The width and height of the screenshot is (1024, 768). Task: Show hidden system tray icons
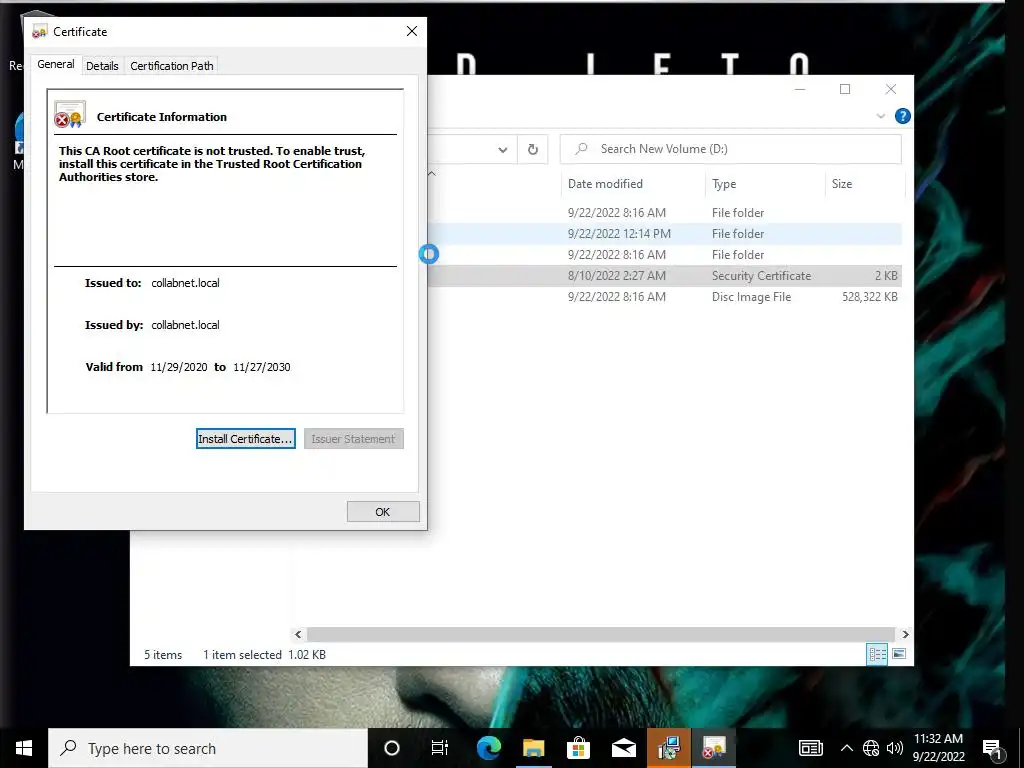(846, 748)
